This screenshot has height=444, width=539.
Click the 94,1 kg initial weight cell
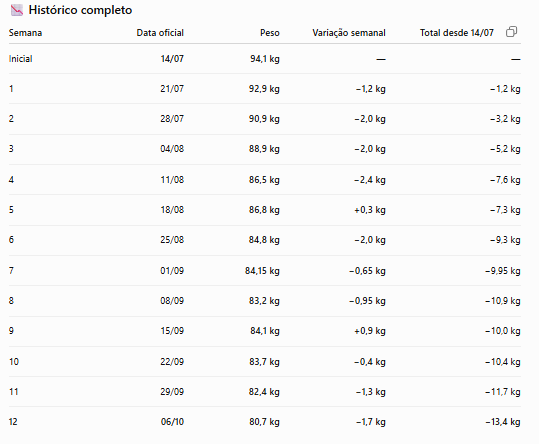[265, 59]
